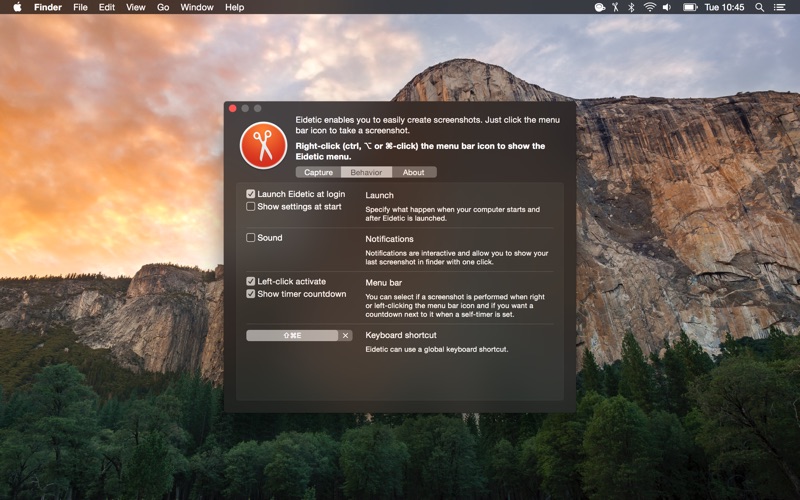Open the About tab
The image size is (800, 500).
[x=414, y=172]
